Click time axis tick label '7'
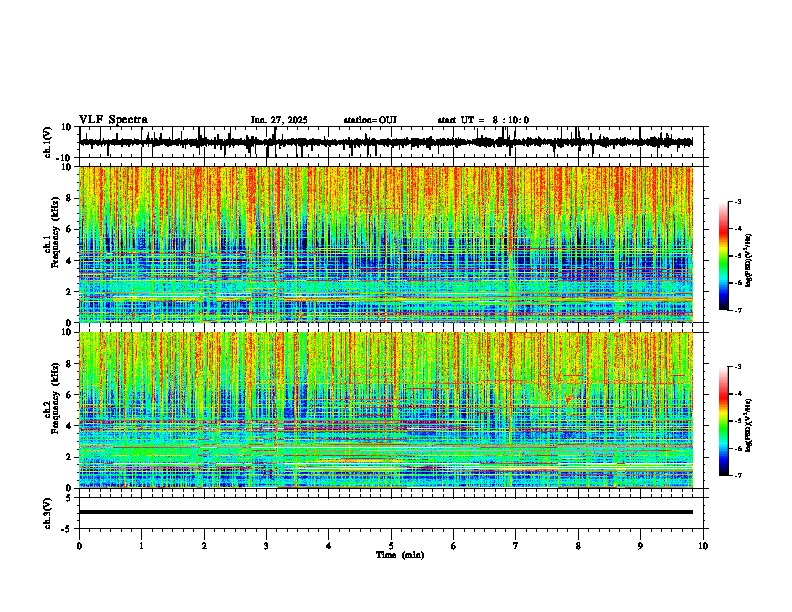Viewport: 792px width, 612px height. (516, 546)
